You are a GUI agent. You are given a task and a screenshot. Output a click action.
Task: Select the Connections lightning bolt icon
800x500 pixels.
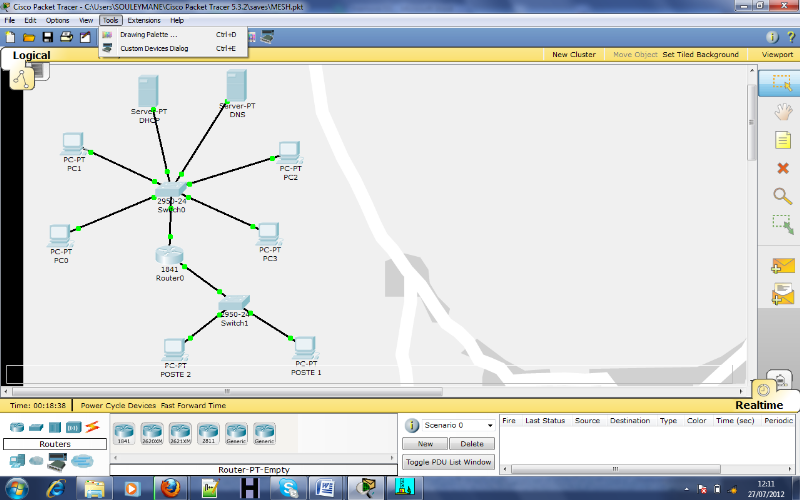click(92, 427)
